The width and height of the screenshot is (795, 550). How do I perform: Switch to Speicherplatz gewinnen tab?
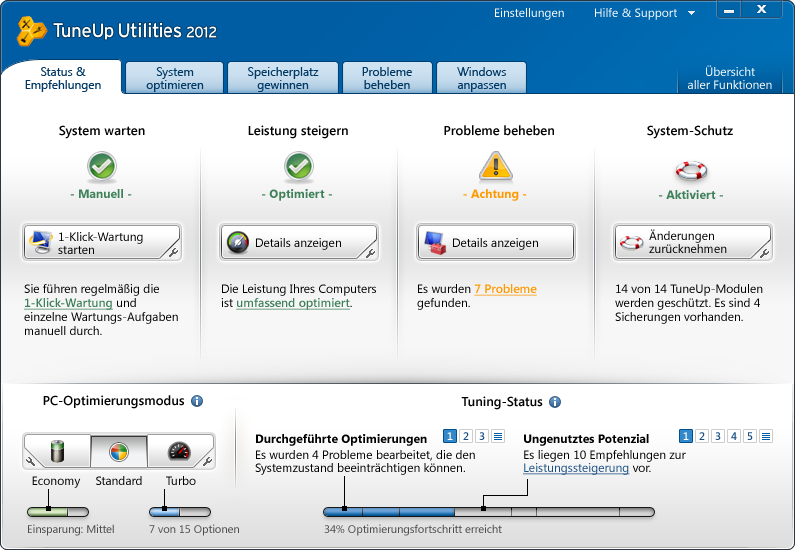click(x=283, y=78)
